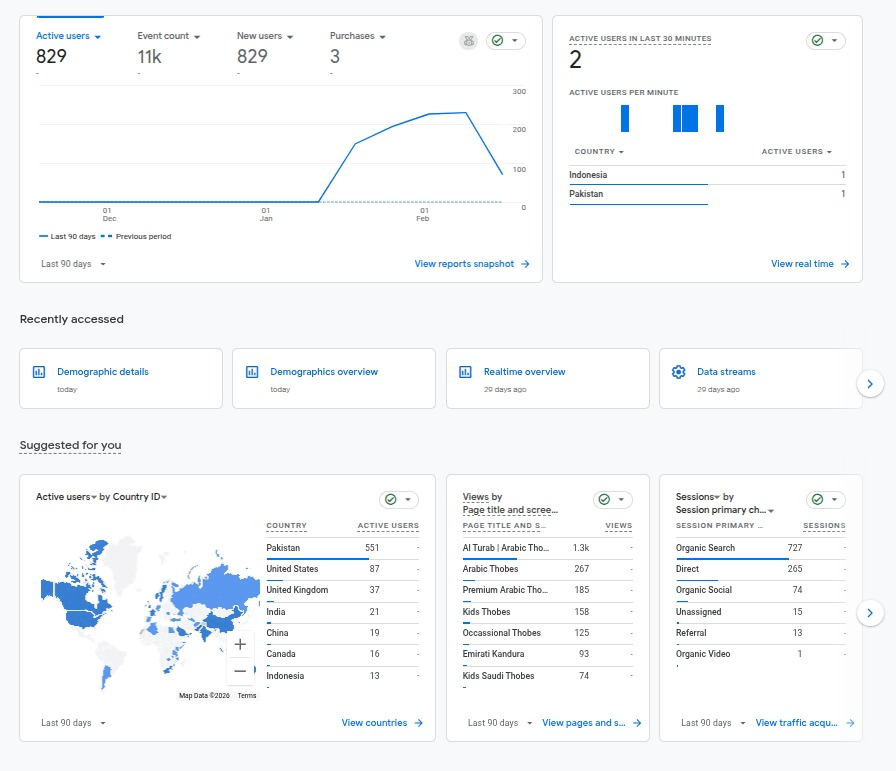Open checkmark status on Country ID card

click(x=398, y=500)
